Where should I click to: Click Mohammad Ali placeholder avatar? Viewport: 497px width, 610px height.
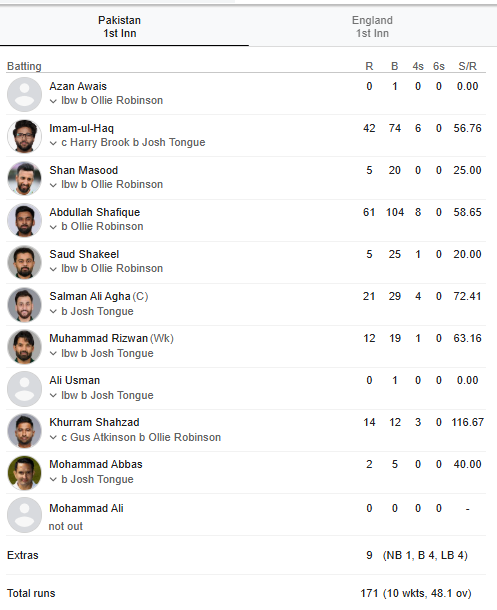click(24, 515)
